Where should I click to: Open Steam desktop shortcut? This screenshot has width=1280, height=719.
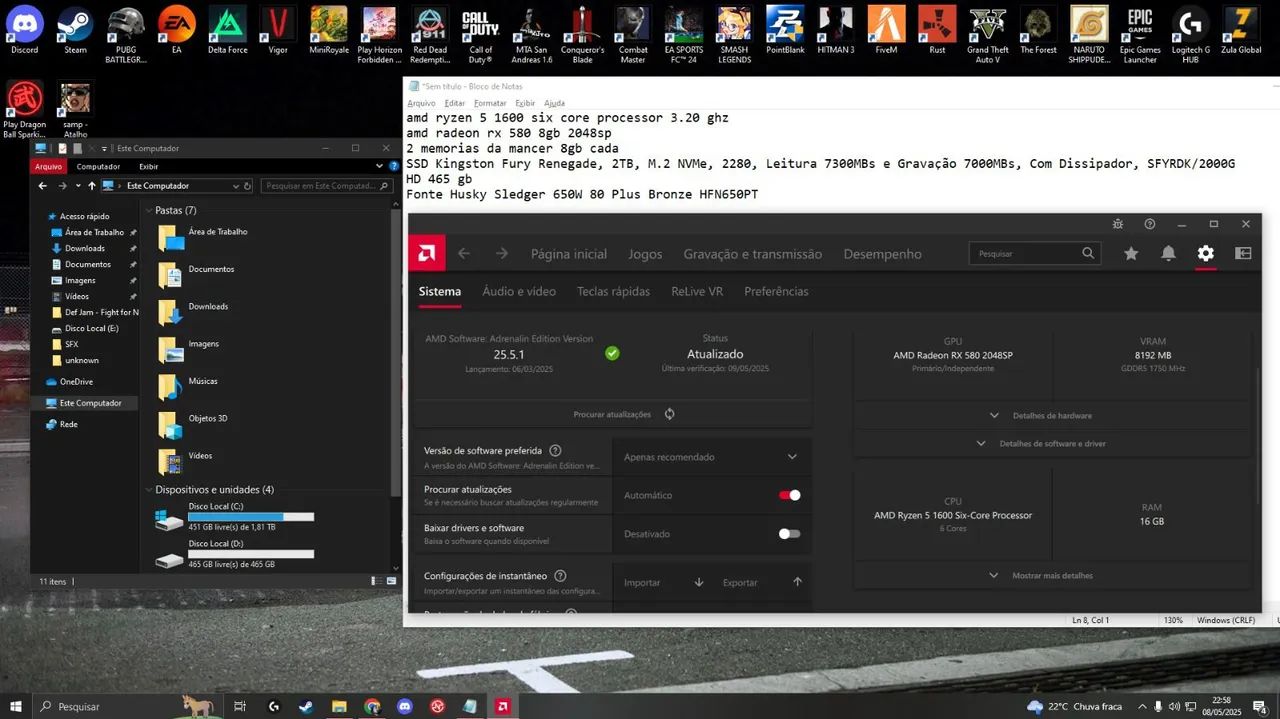click(x=76, y=30)
